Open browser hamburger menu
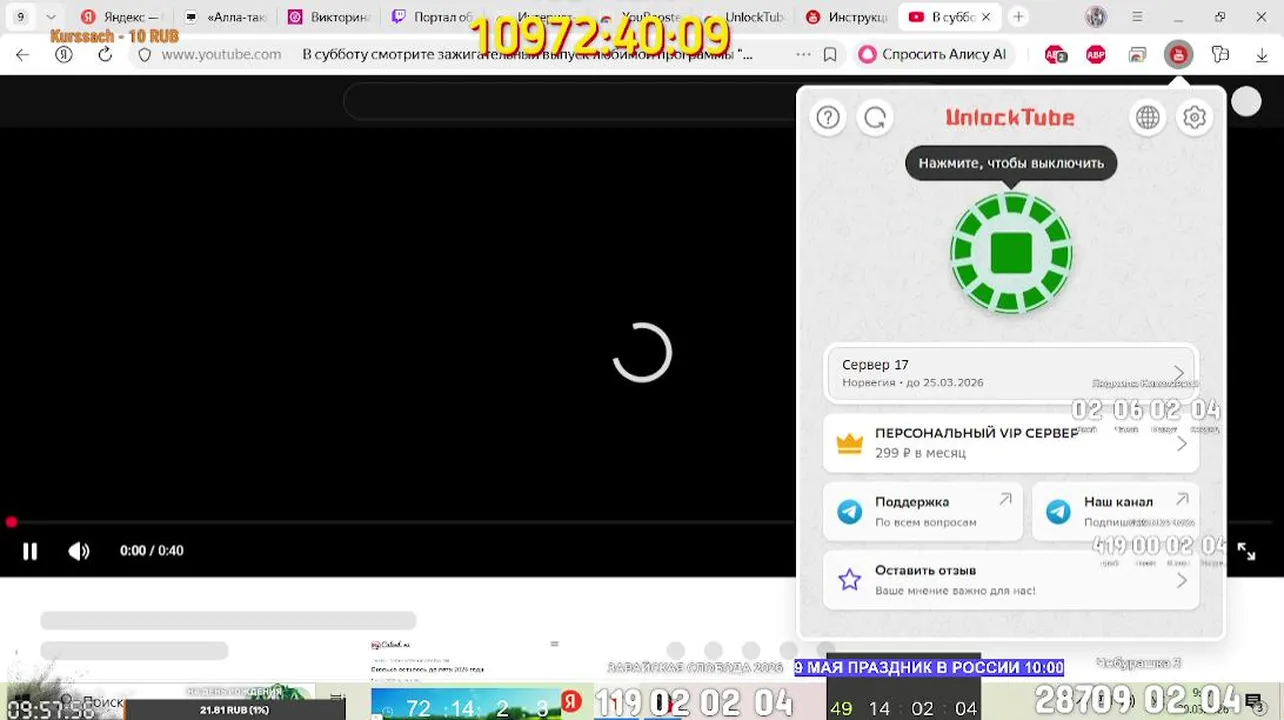The width and height of the screenshot is (1284, 720). point(1137,17)
